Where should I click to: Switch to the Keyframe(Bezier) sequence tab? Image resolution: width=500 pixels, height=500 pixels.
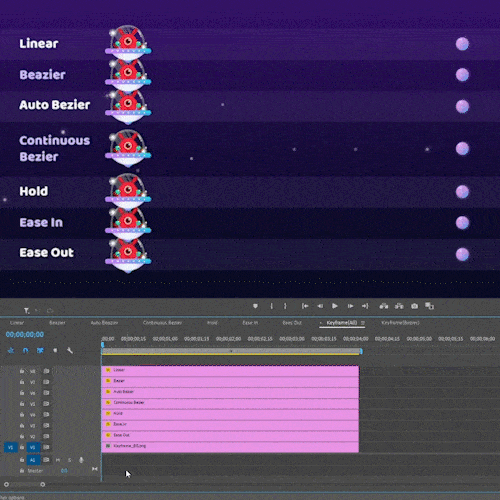[x=400, y=323]
